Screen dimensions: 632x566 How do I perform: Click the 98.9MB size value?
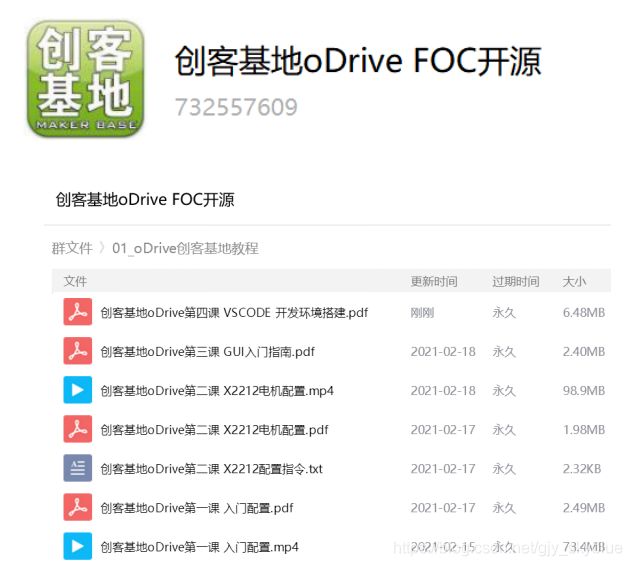point(584,391)
